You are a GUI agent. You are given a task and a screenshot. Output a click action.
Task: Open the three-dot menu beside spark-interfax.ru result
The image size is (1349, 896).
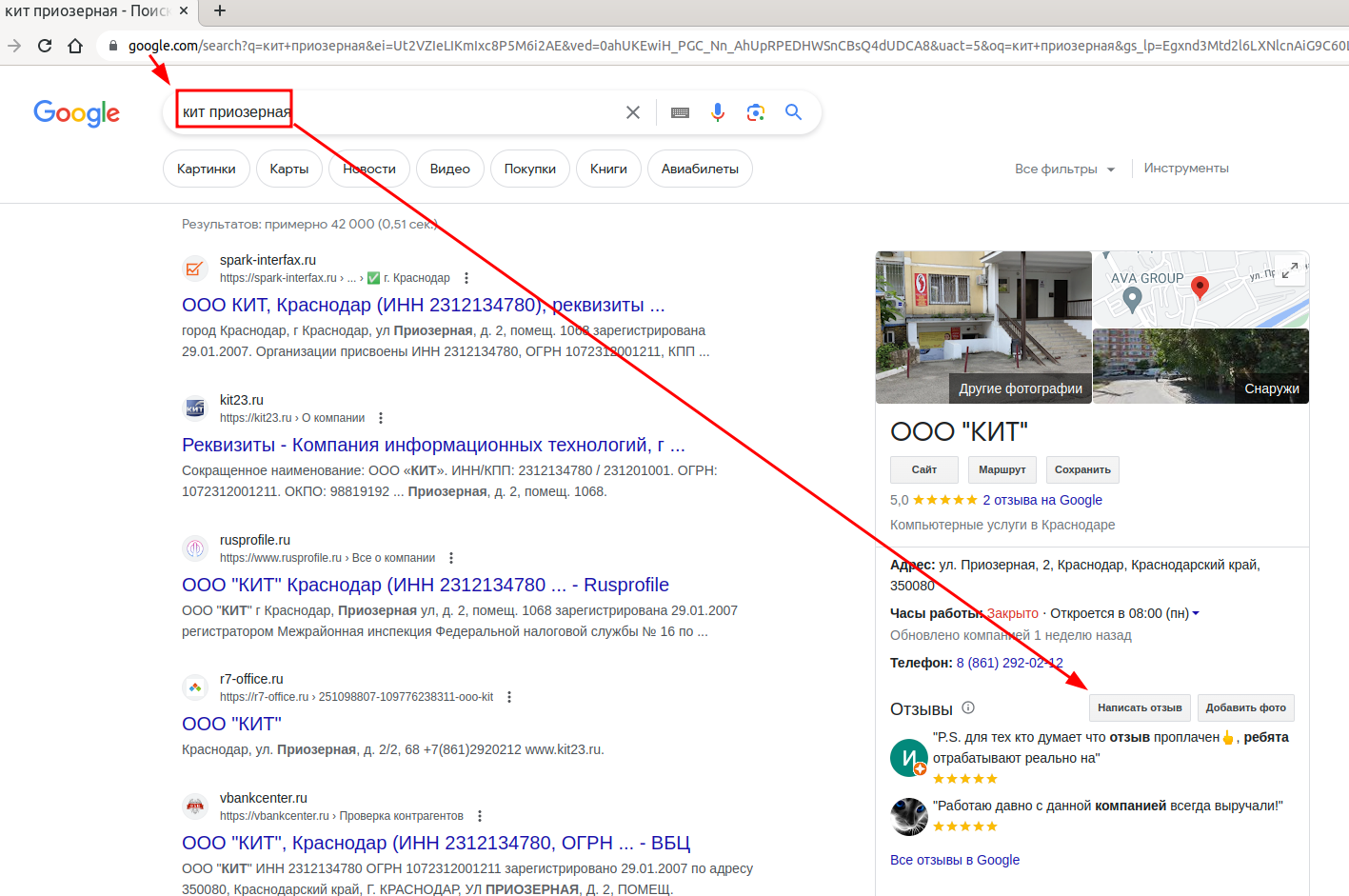466,277
